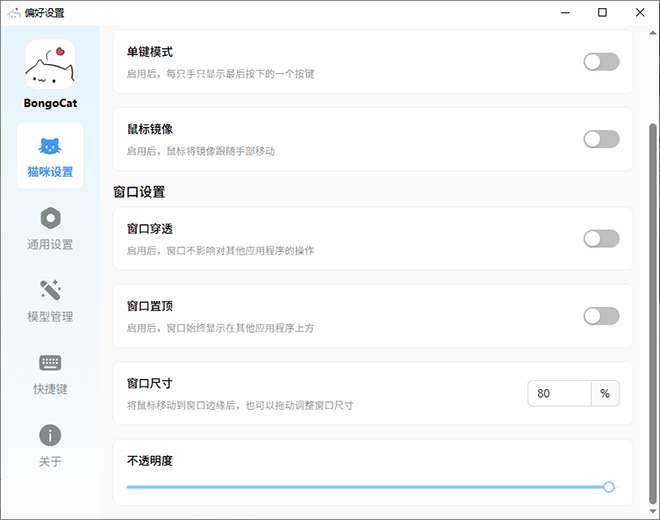
Task: Click the 窗口穿透 description text
Action: [221, 251]
